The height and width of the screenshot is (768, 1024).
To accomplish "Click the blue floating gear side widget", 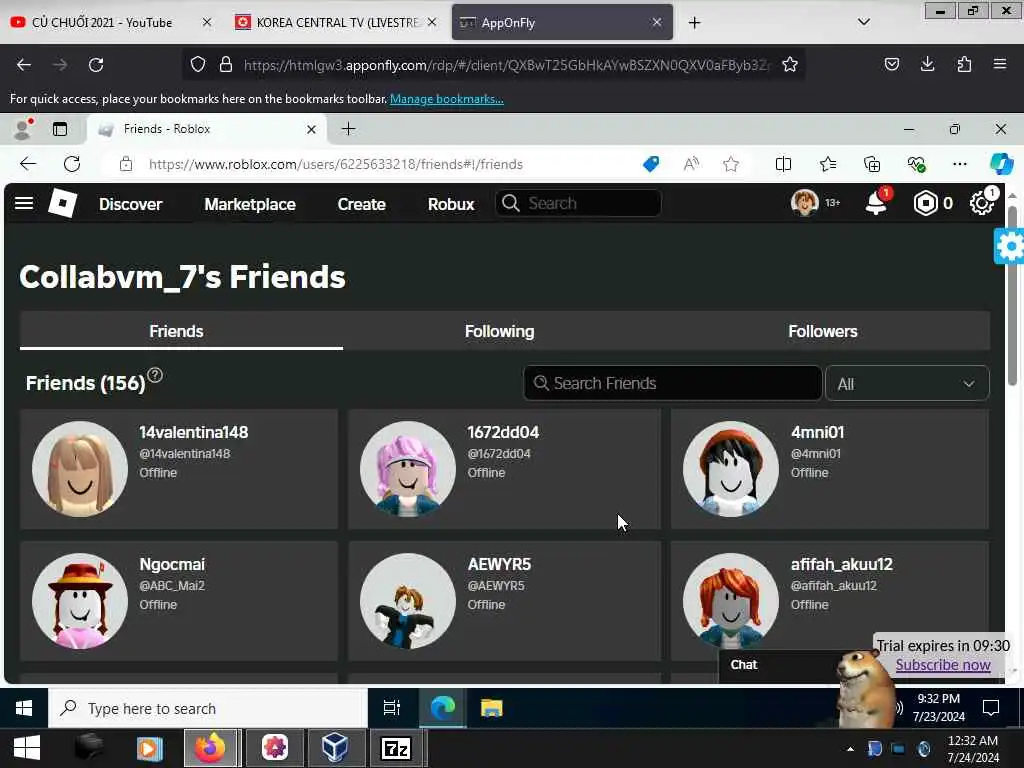I will (x=1010, y=246).
